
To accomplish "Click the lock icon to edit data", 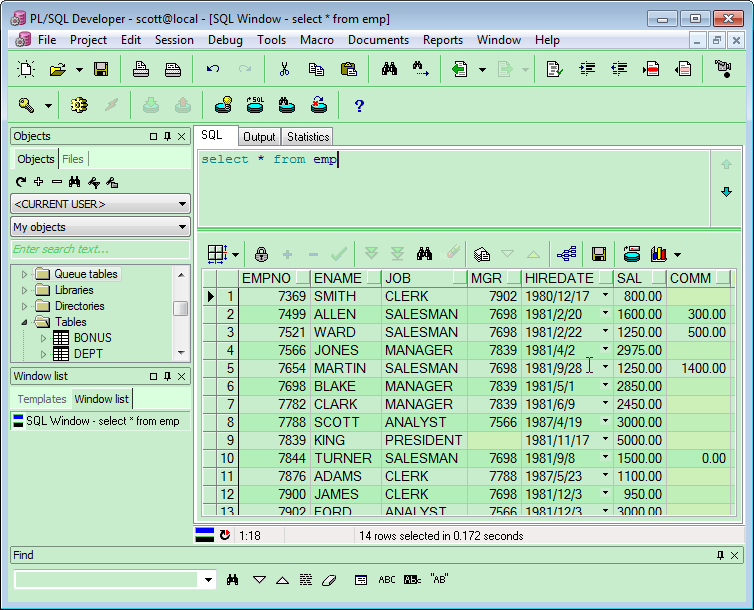I will click(x=261, y=254).
